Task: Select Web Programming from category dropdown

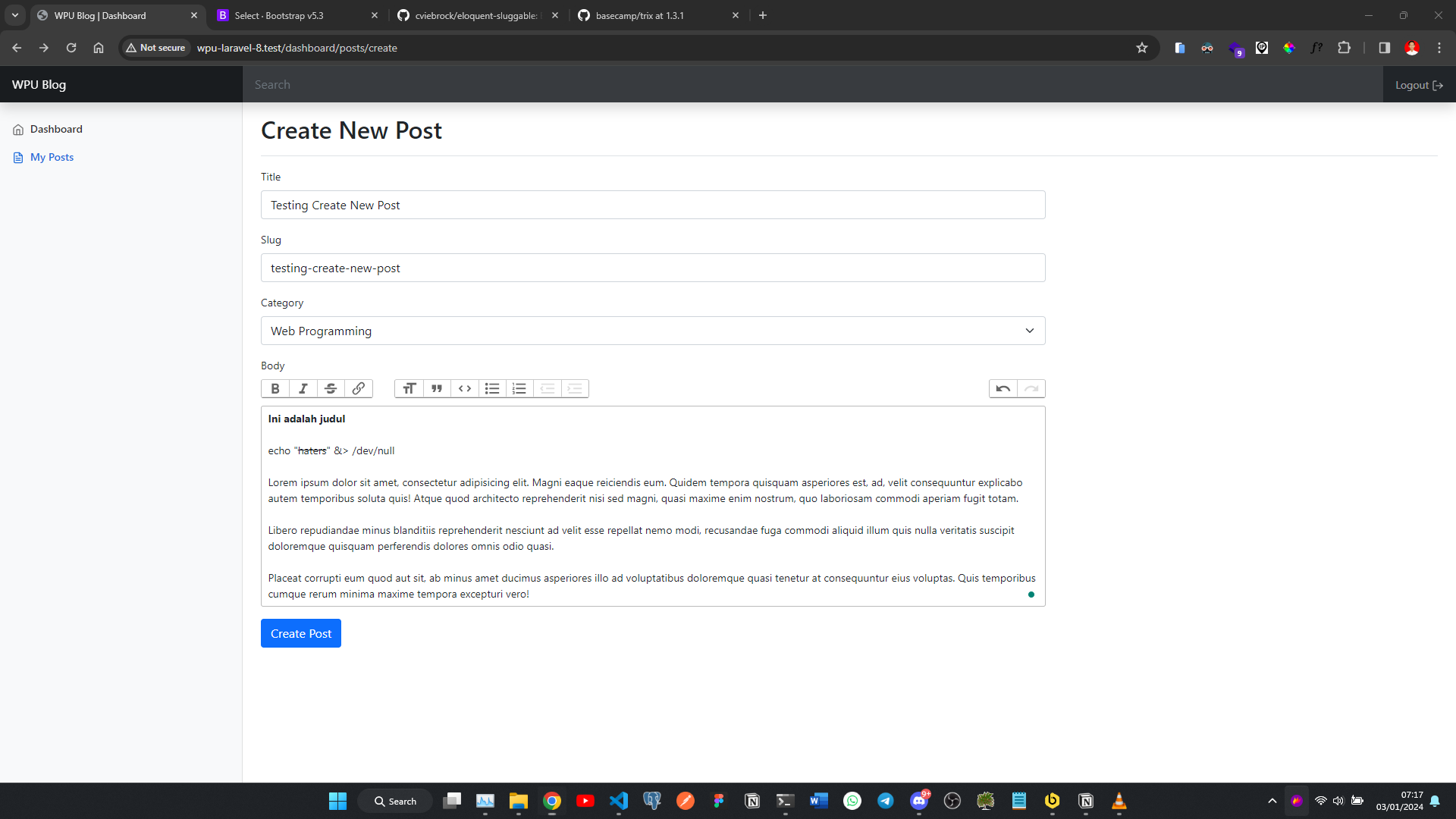Action: (652, 330)
